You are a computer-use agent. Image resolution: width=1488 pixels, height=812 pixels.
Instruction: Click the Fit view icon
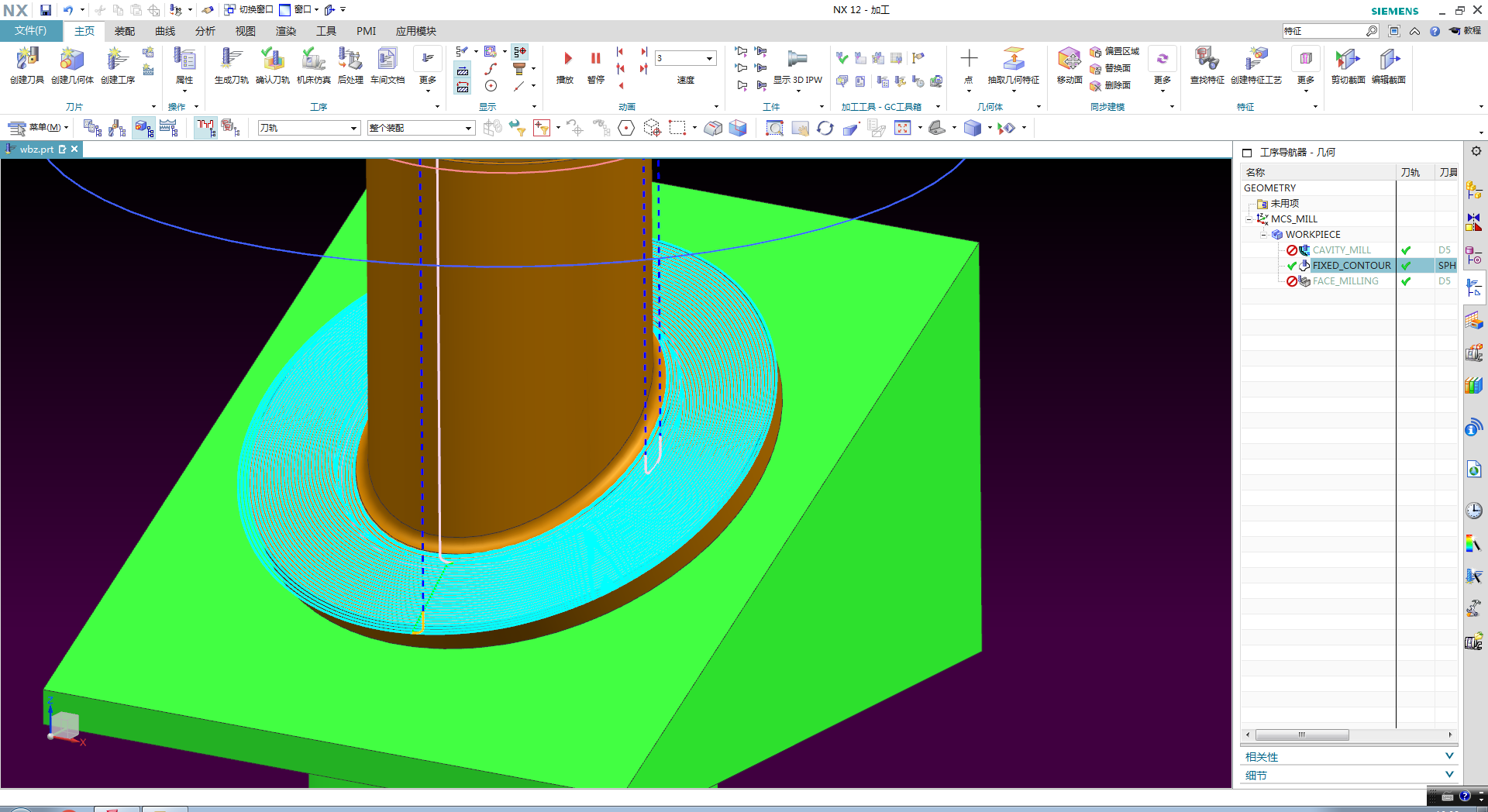[903, 129]
